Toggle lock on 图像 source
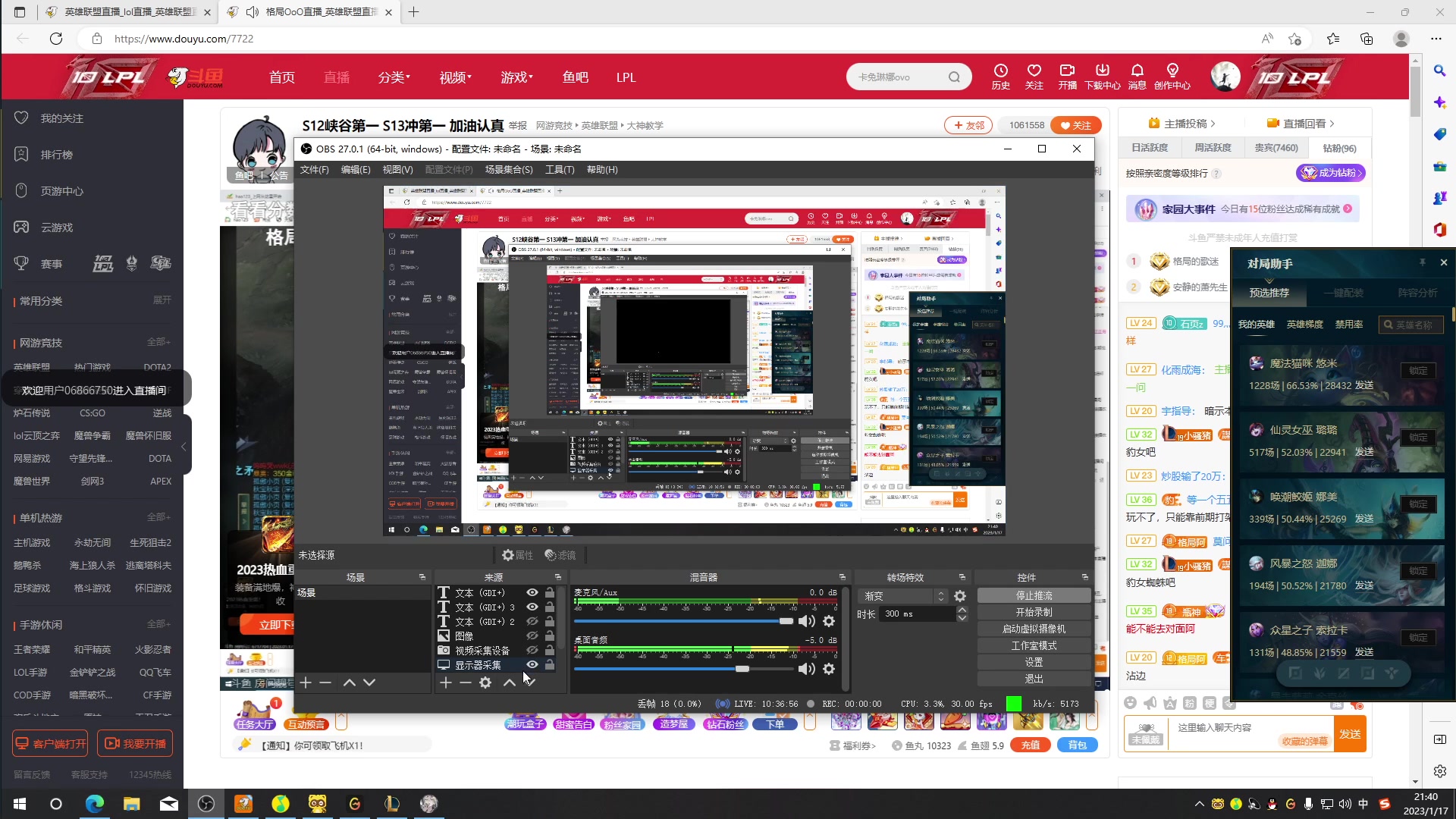 [550, 635]
